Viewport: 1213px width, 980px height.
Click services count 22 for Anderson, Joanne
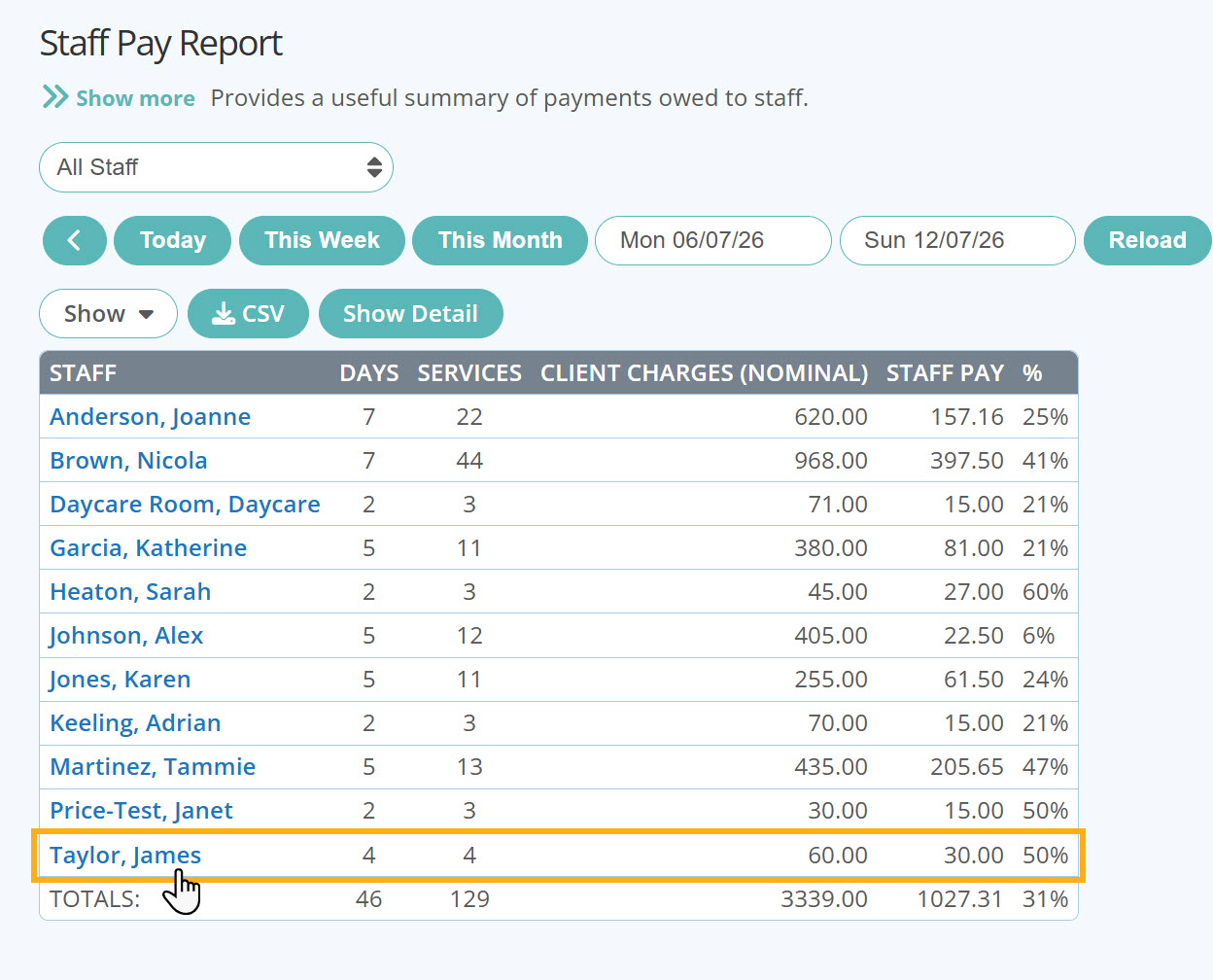(469, 417)
